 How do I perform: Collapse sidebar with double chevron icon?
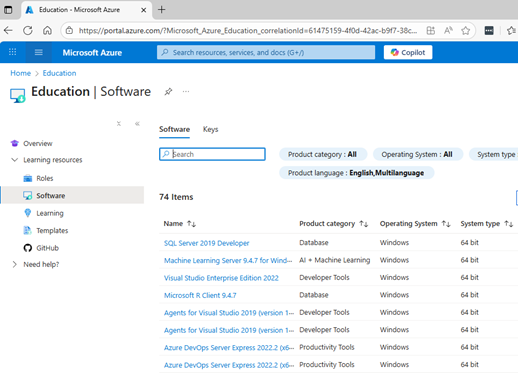point(137,124)
